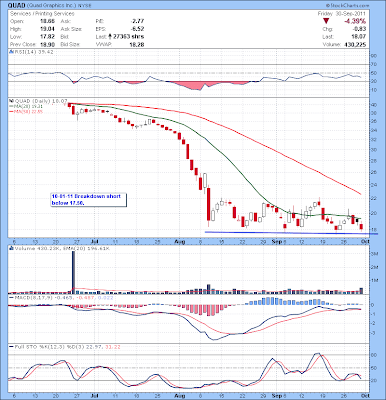
Task: Click the High value 19.04
Action: click(x=47, y=29)
